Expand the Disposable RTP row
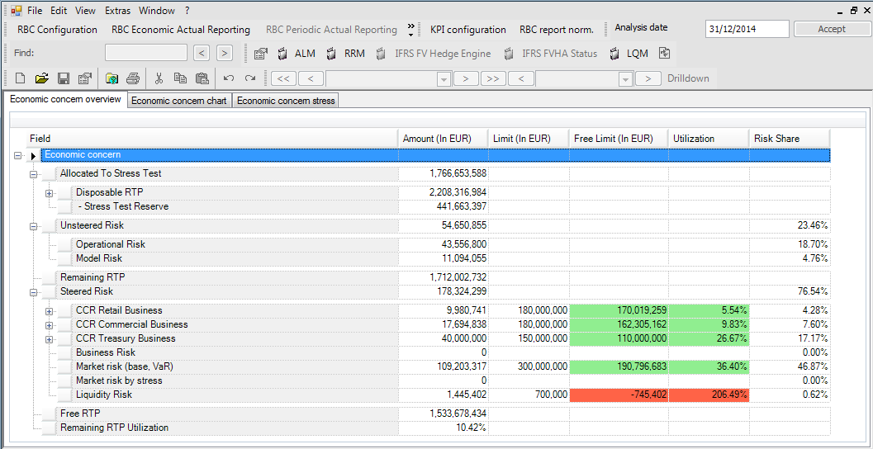This screenshot has width=873, height=449. (x=49, y=193)
